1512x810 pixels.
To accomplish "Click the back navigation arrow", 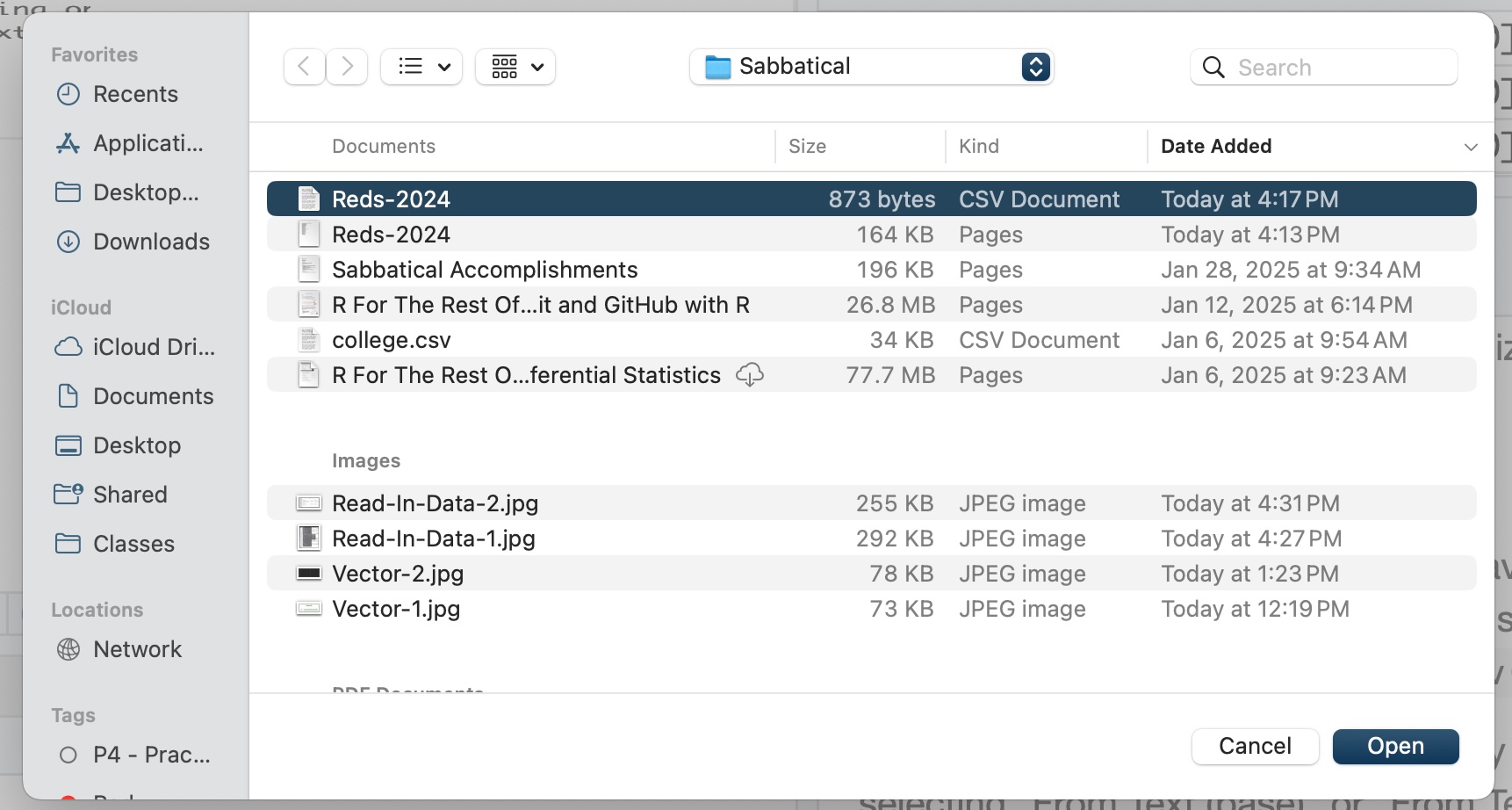I will click(x=304, y=67).
